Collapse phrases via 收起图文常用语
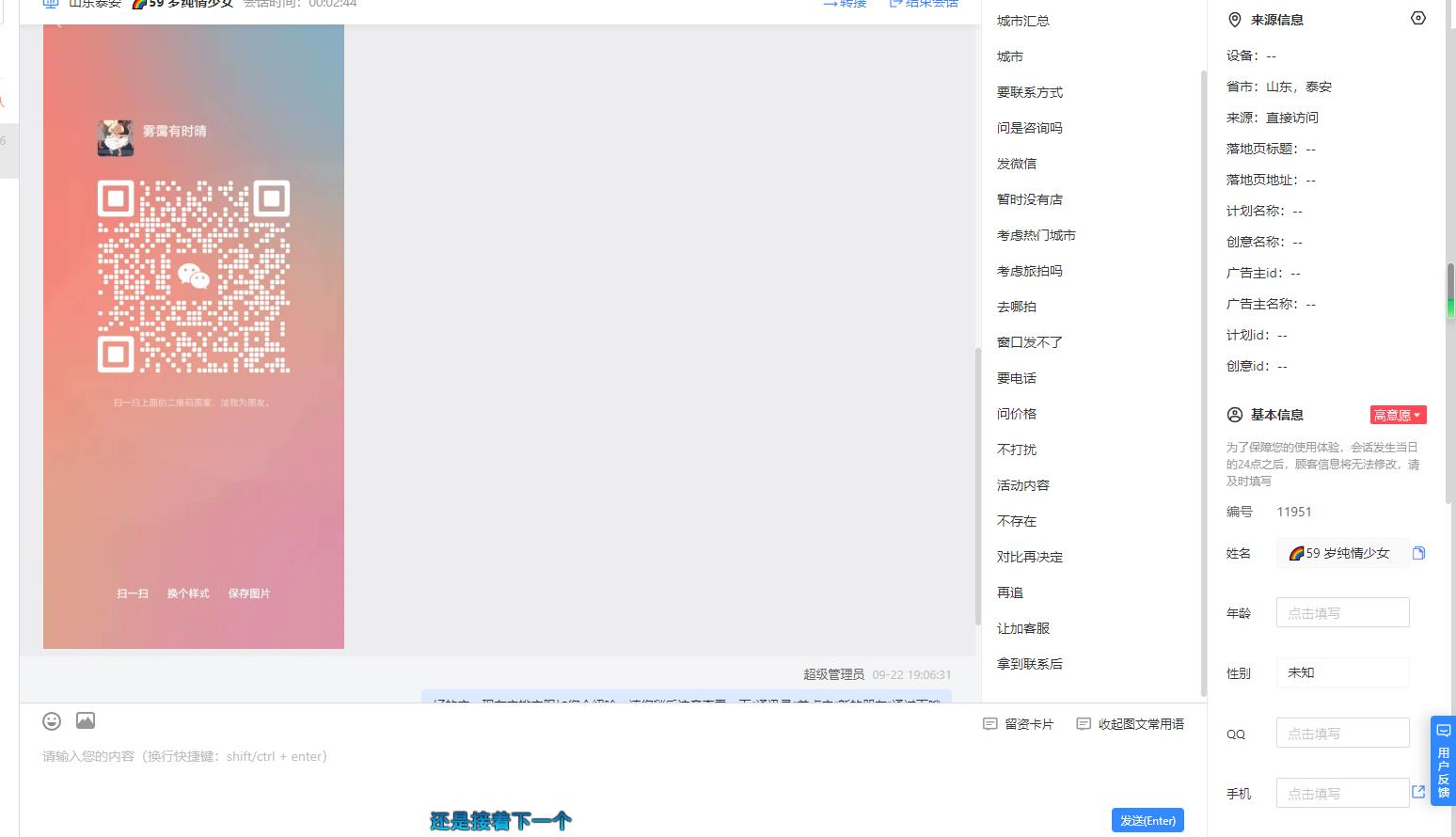Image resolution: width=1456 pixels, height=837 pixels. click(x=1130, y=724)
